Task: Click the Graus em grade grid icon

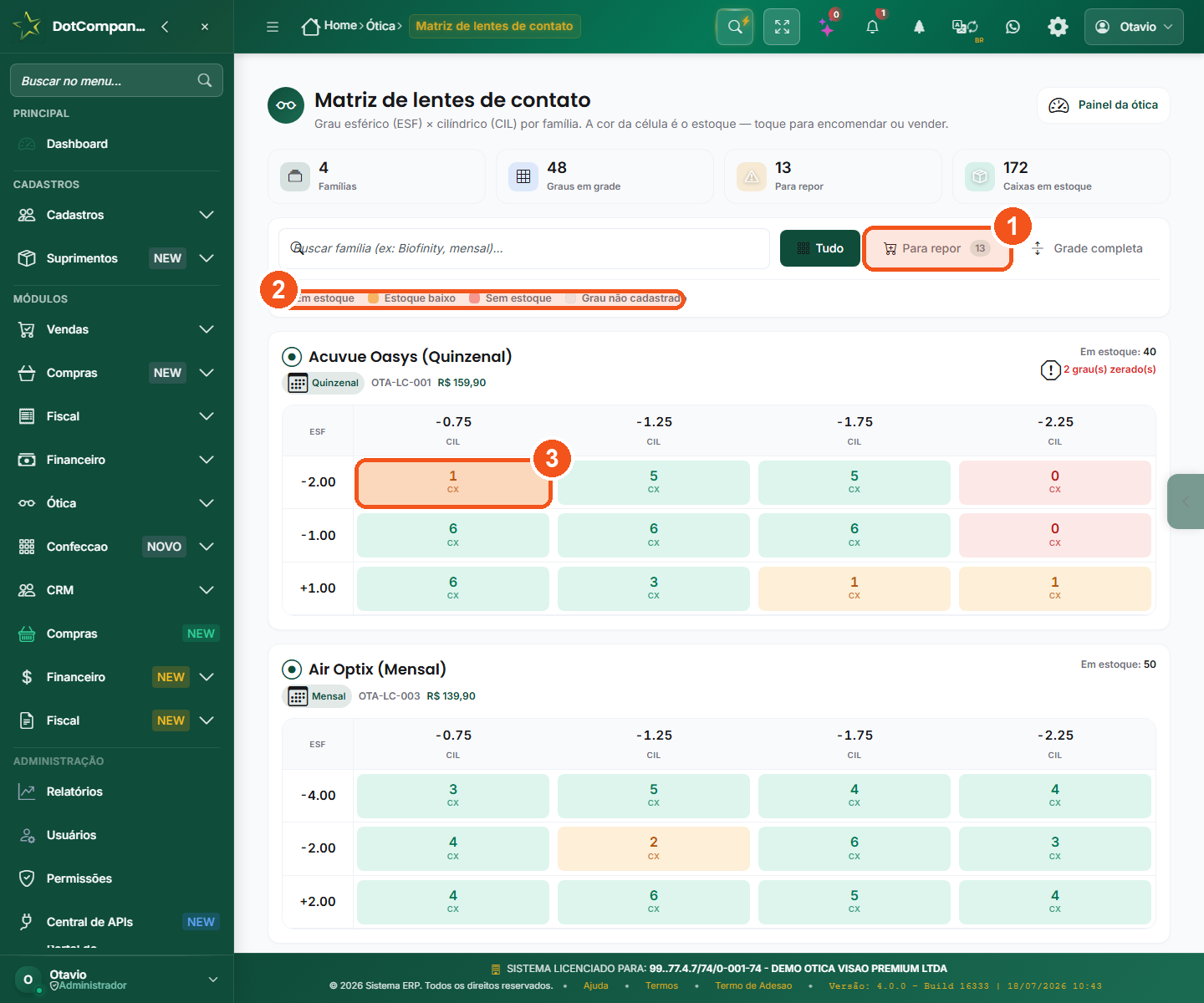Action: 523,176
